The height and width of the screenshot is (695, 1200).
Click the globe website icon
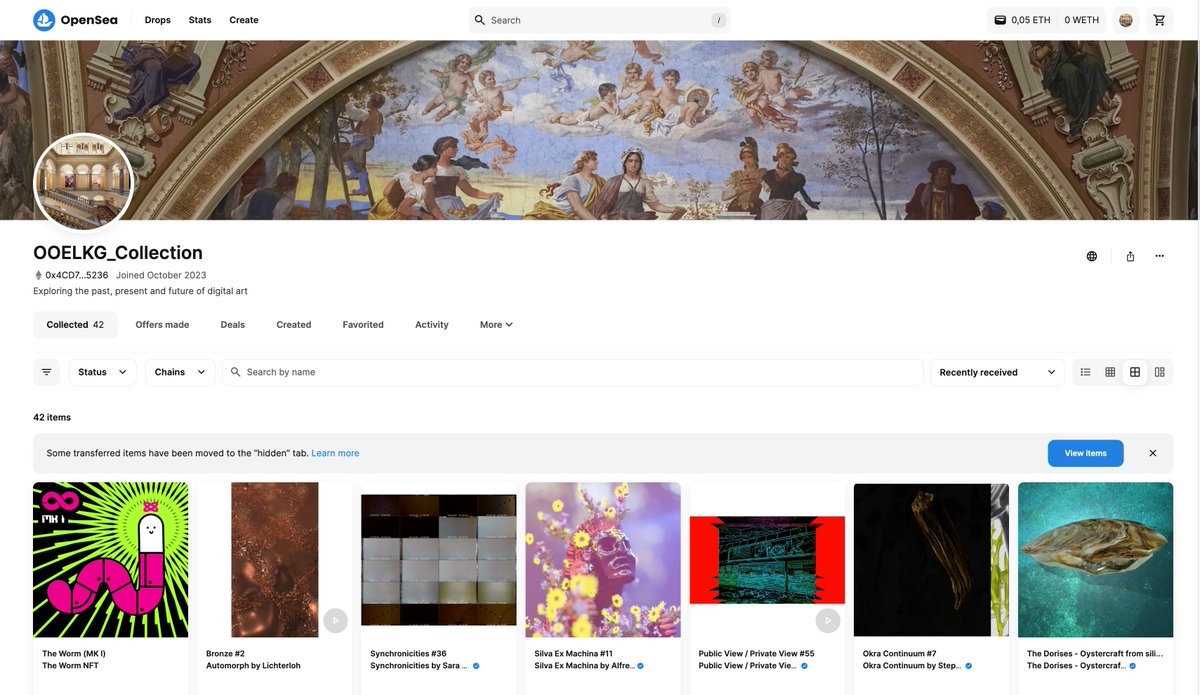(x=1092, y=256)
